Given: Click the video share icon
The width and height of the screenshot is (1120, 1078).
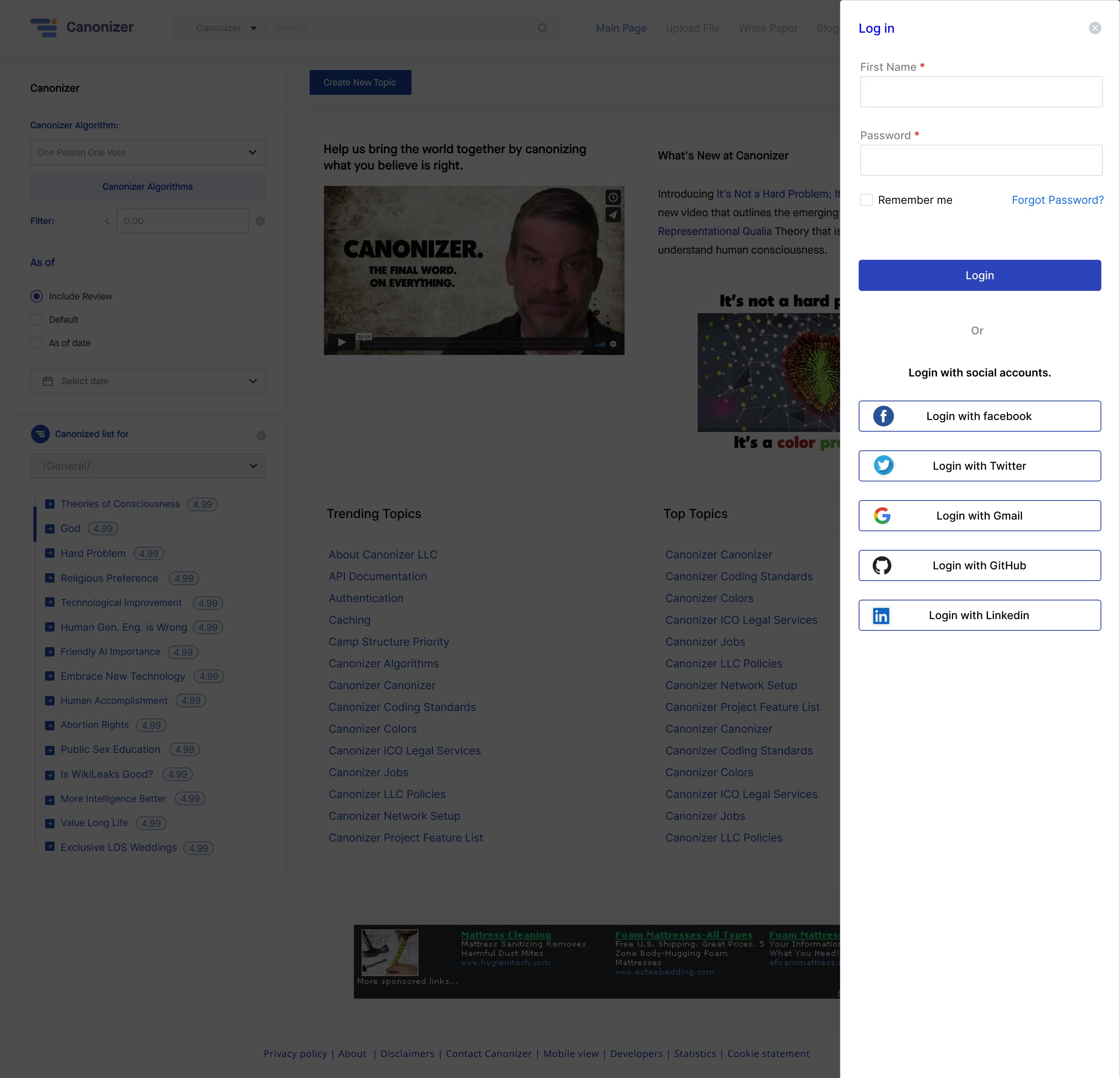Looking at the screenshot, I should click(x=612, y=215).
